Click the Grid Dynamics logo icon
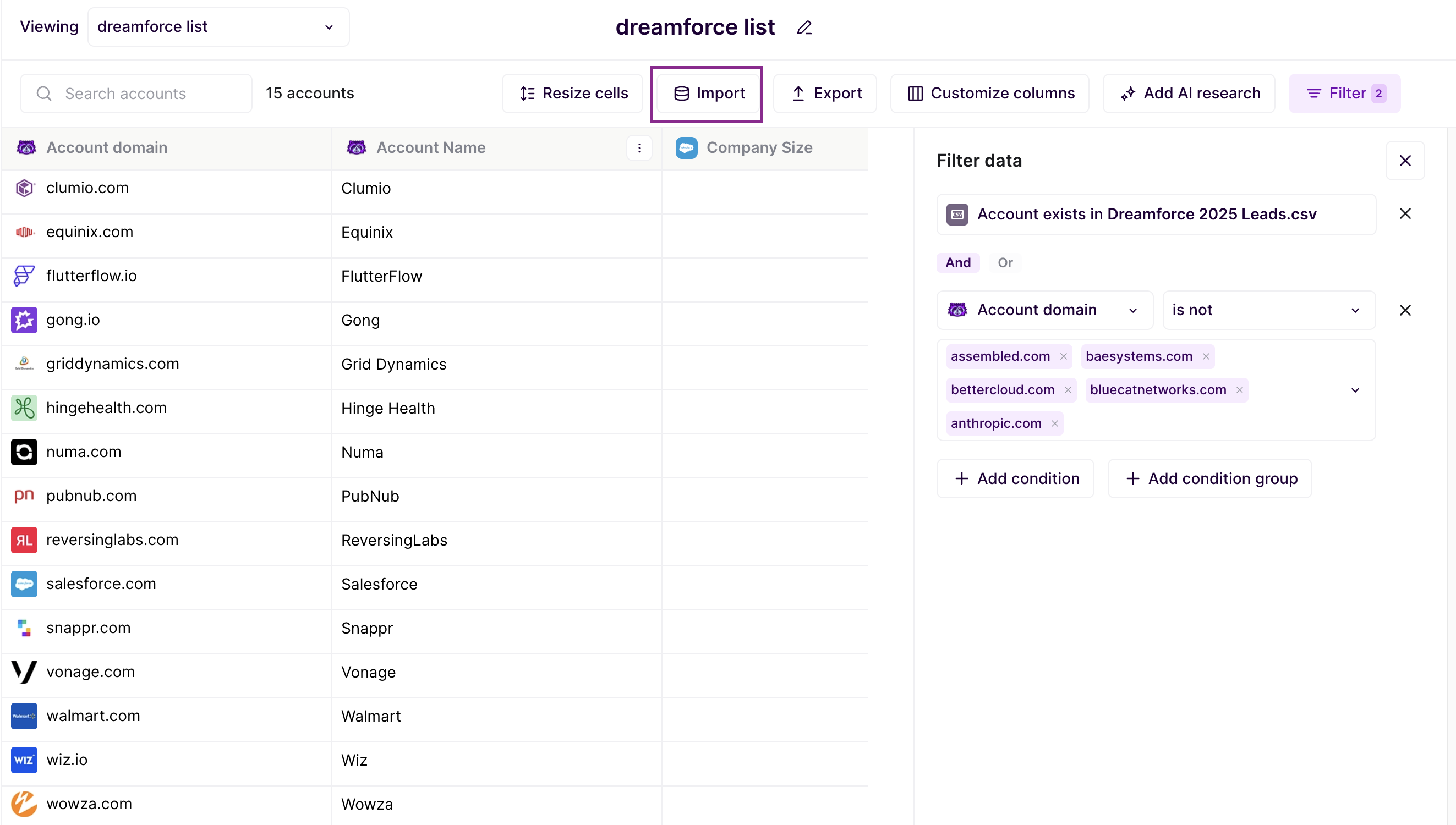 [24, 364]
